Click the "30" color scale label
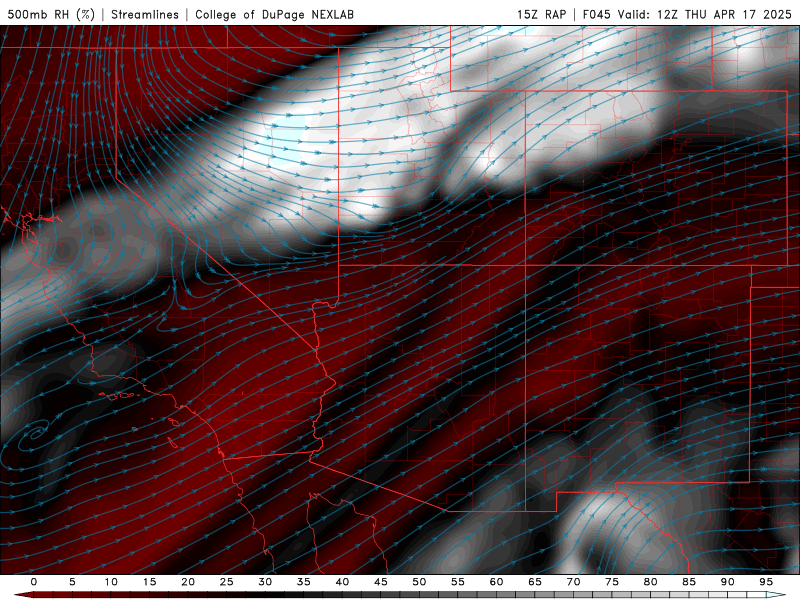Image resolution: width=800 pixels, height=600 pixels. point(265,582)
